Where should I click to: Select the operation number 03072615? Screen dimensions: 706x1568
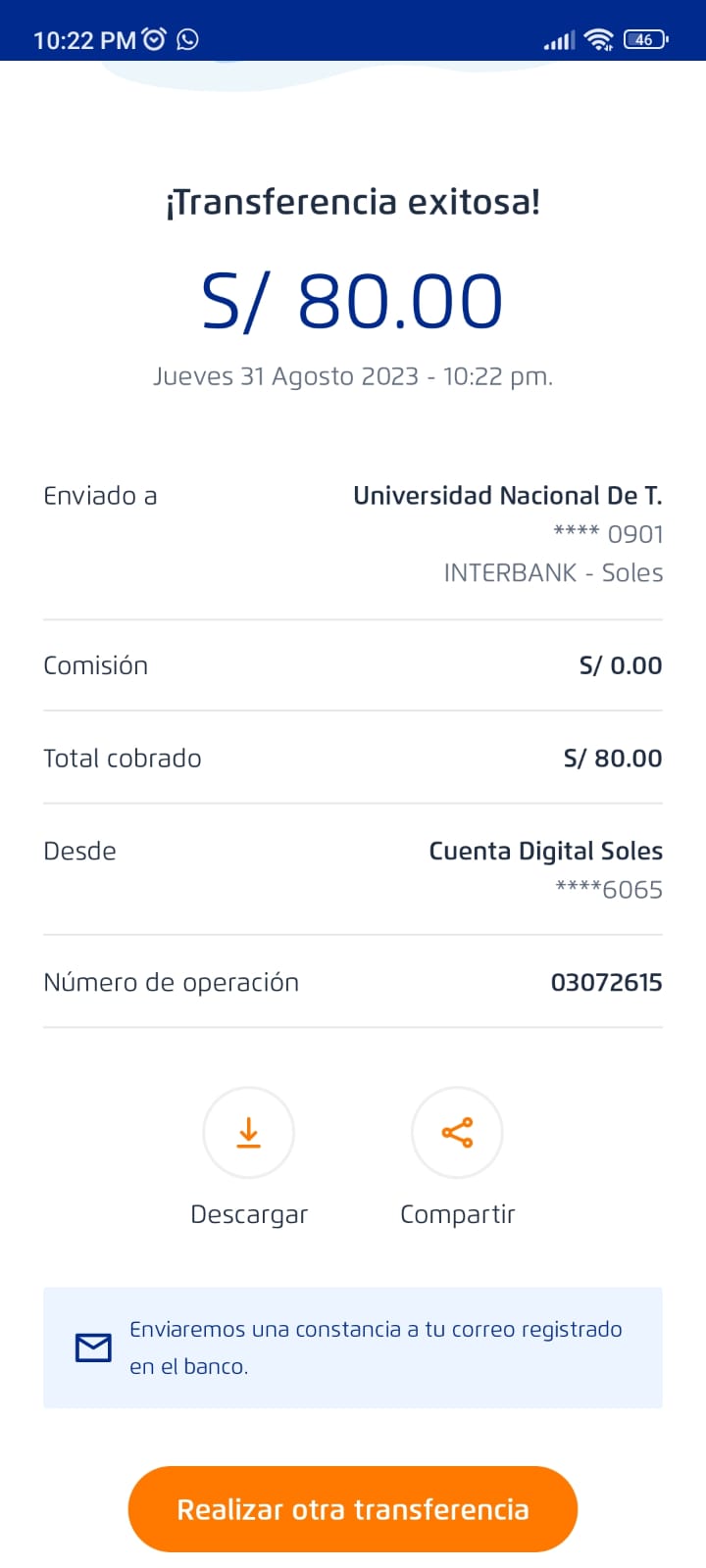pyautogui.click(x=606, y=982)
